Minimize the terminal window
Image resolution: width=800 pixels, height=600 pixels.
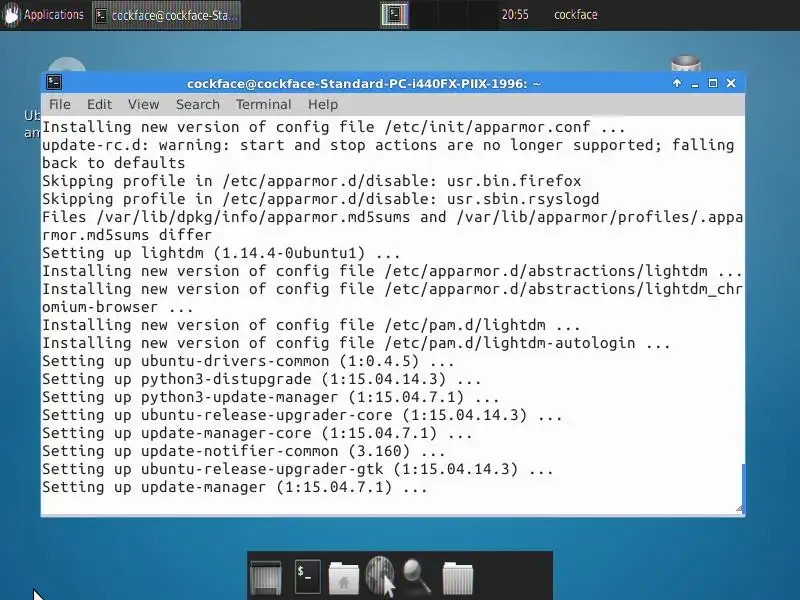(x=694, y=84)
